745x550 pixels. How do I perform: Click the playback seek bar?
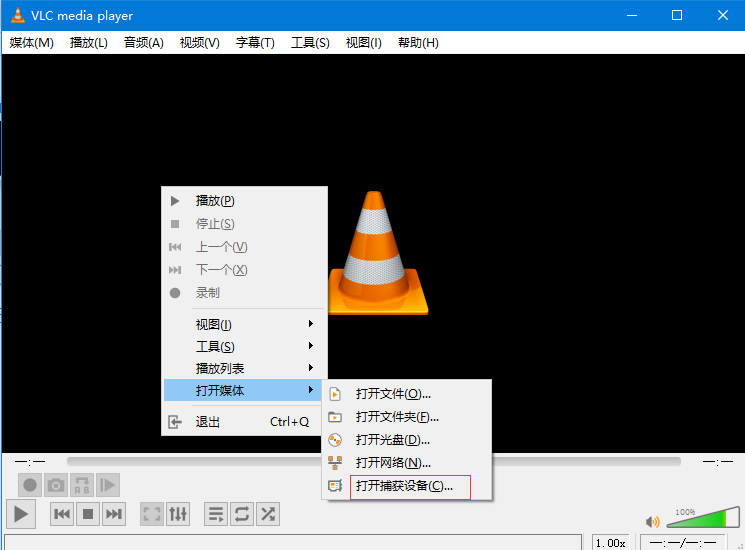coord(373,461)
